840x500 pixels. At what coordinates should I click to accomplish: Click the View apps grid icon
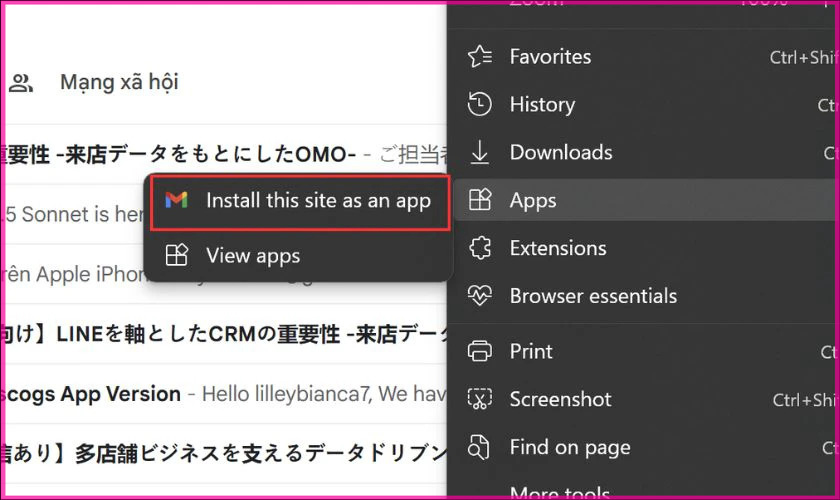pyautogui.click(x=176, y=255)
